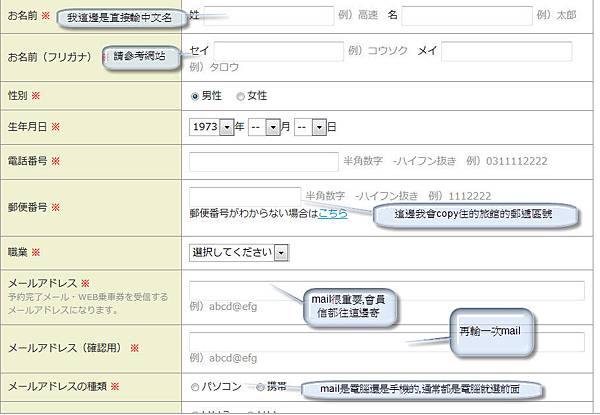
Task: Expand the 職業 選択してください dropdown
Action: (239, 253)
